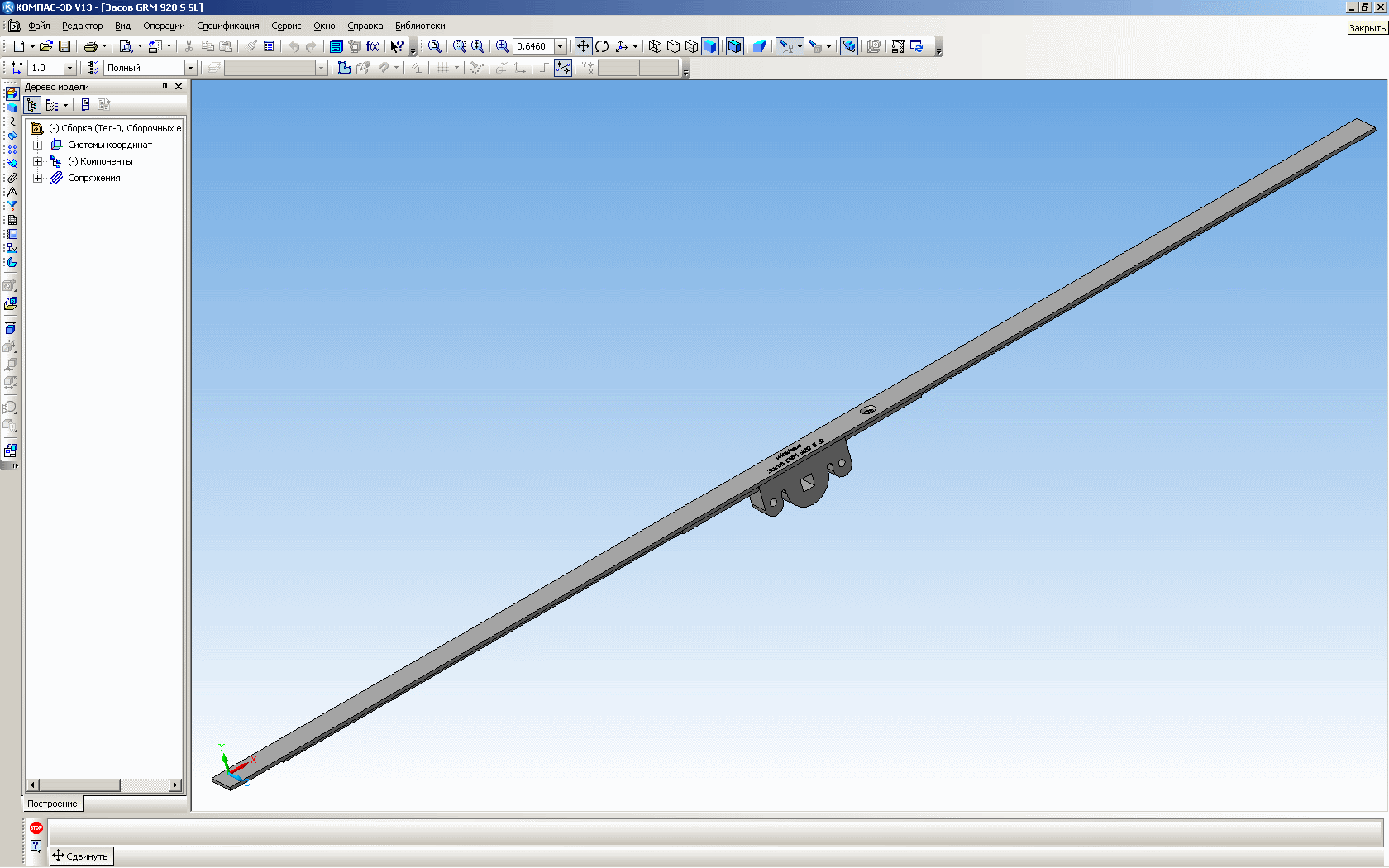The width and height of the screenshot is (1389, 868).
Task: Click the view orientation axes icon
Action: pyautogui.click(x=622, y=46)
